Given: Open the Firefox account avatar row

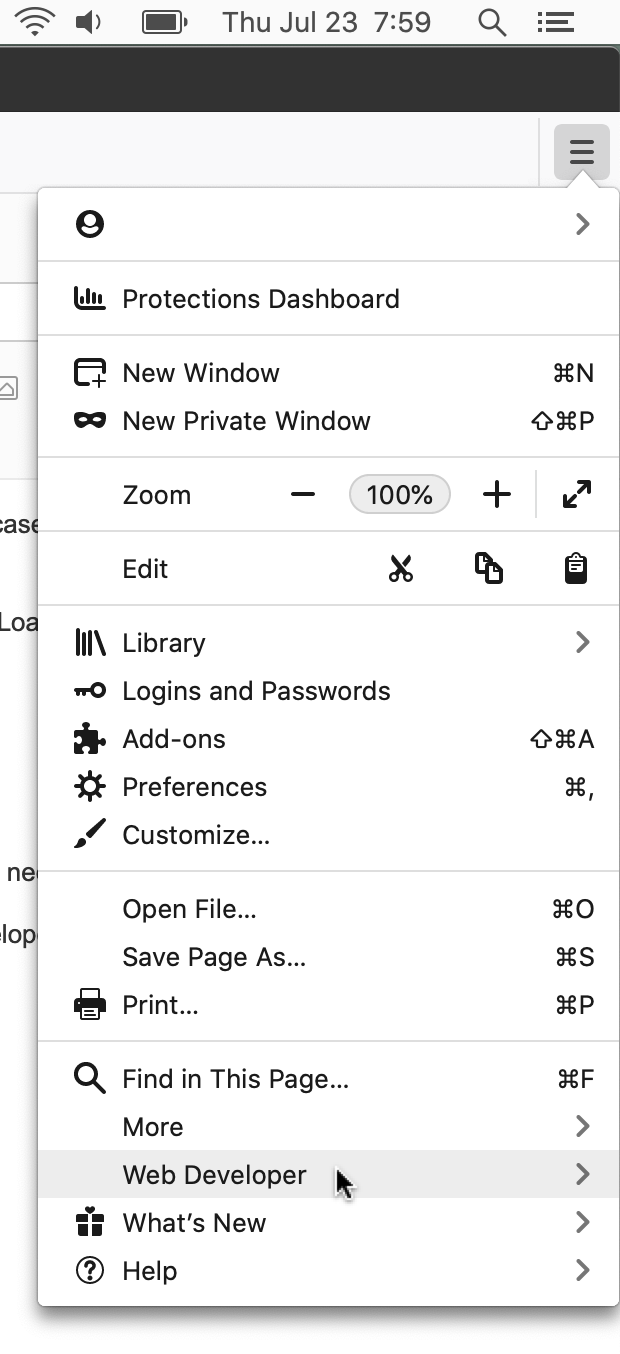Looking at the screenshot, I should 328,224.
